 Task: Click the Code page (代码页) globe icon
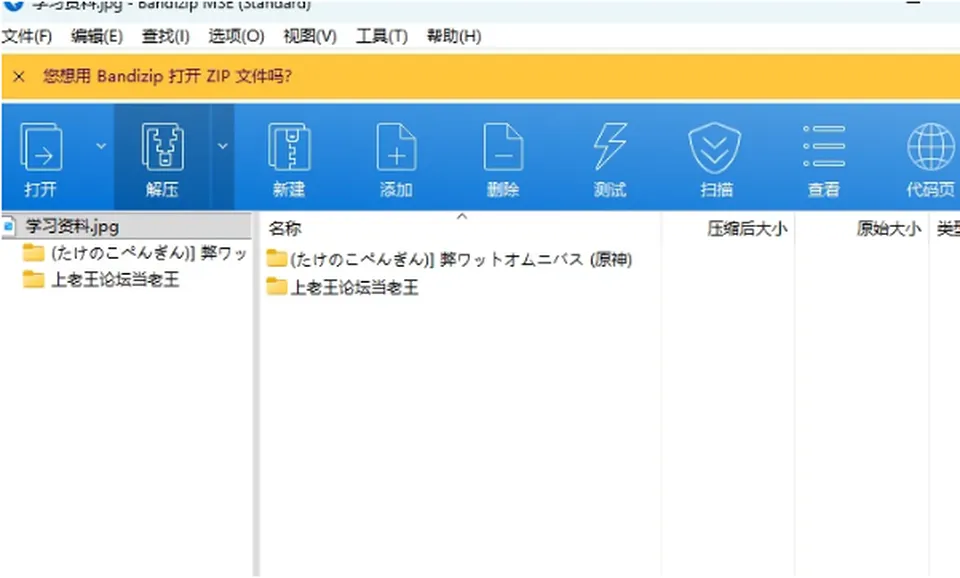(x=931, y=146)
